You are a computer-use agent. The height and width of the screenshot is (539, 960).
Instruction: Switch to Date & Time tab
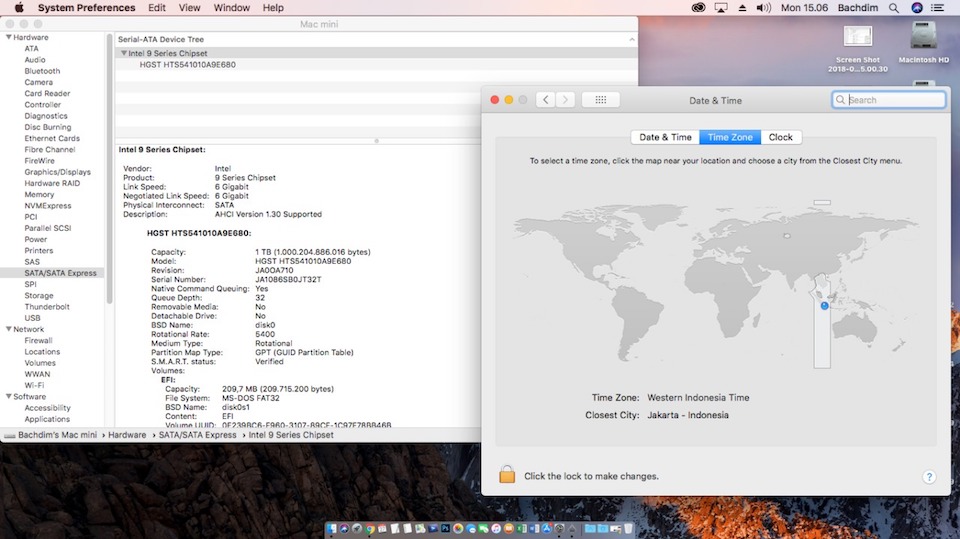[665, 137]
